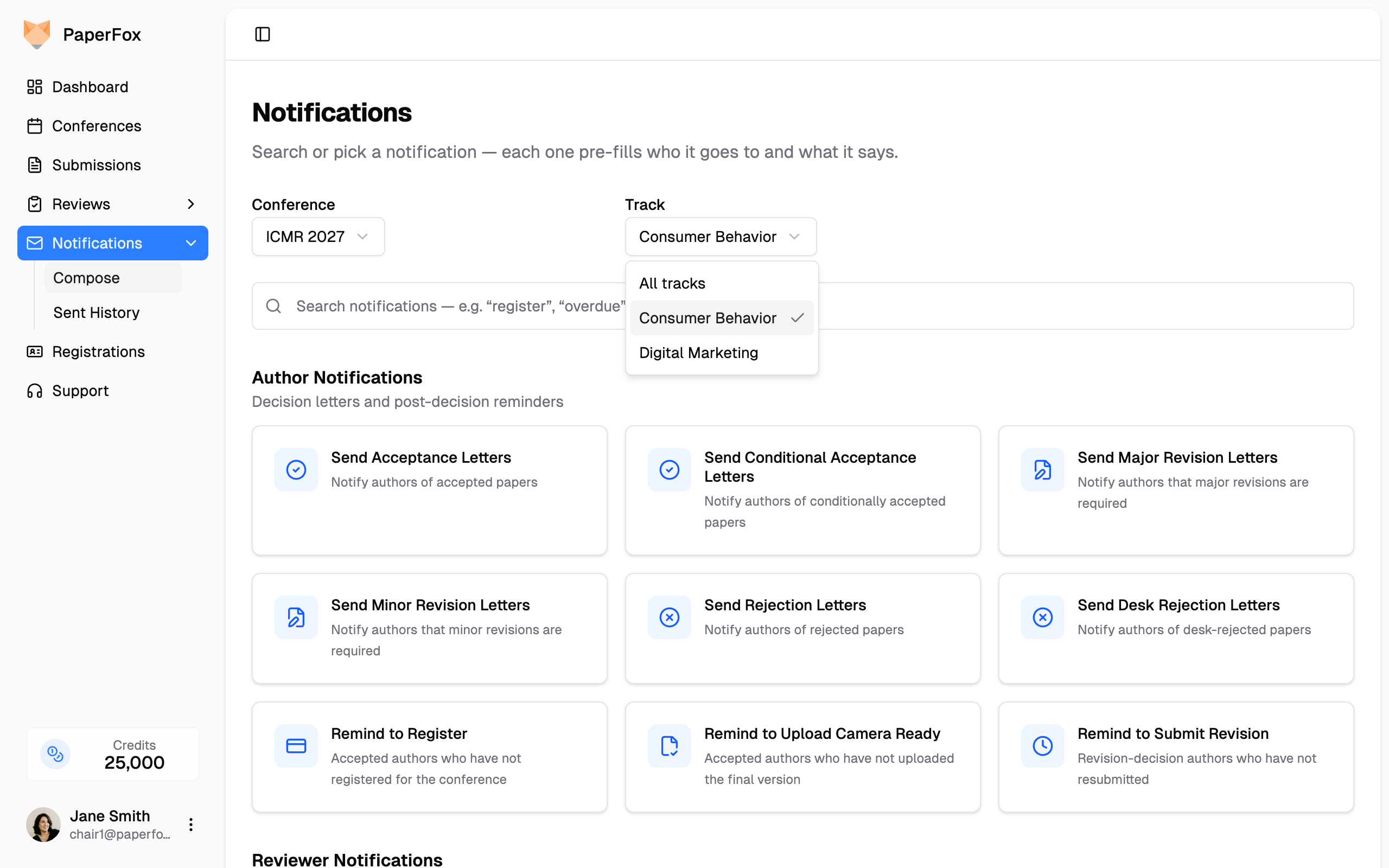Click the Remind to Register card icon
The height and width of the screenshot is (868, 1389).
[296, 746]
